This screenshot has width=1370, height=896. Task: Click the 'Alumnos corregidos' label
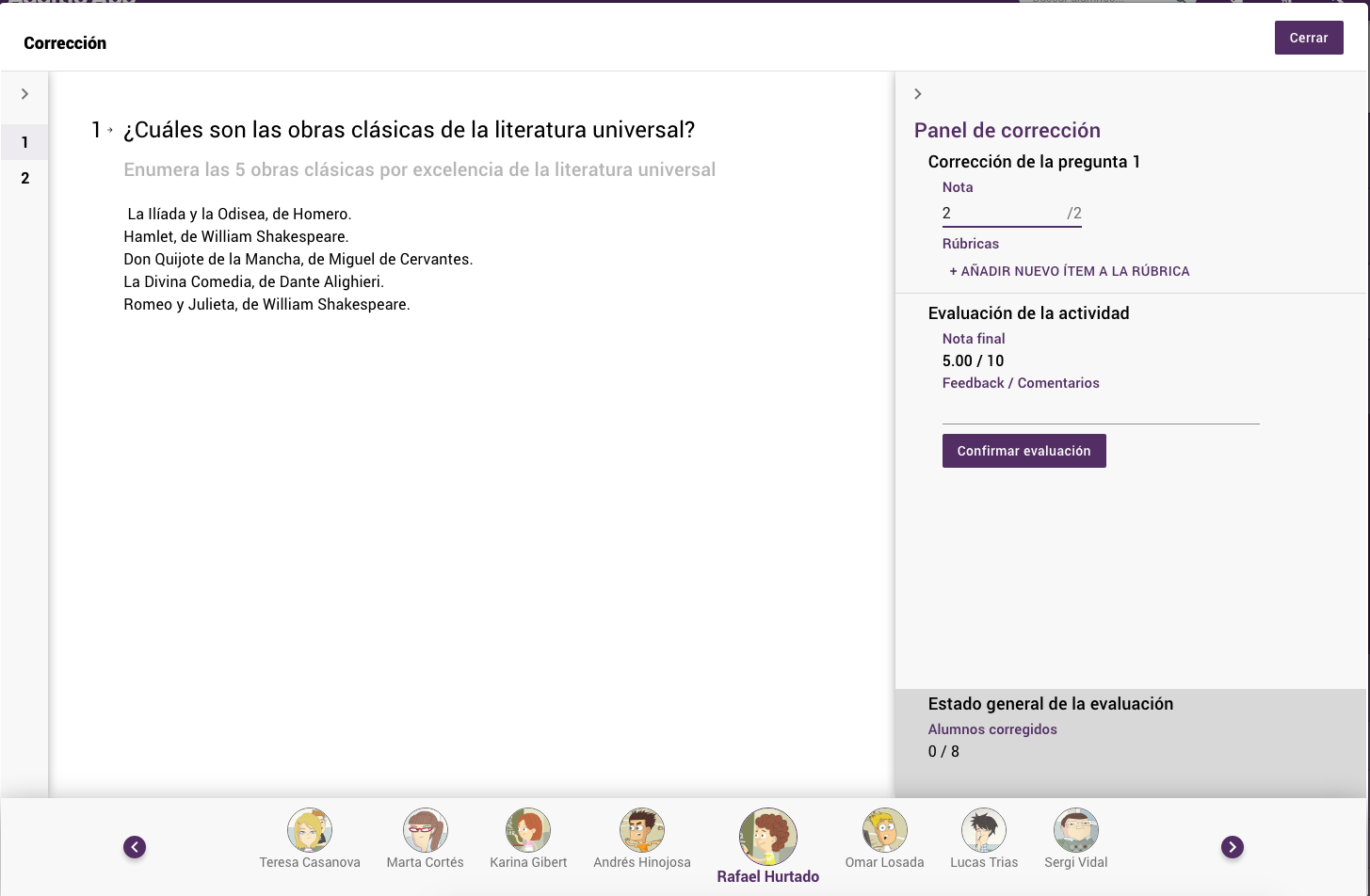pos(992,729)
